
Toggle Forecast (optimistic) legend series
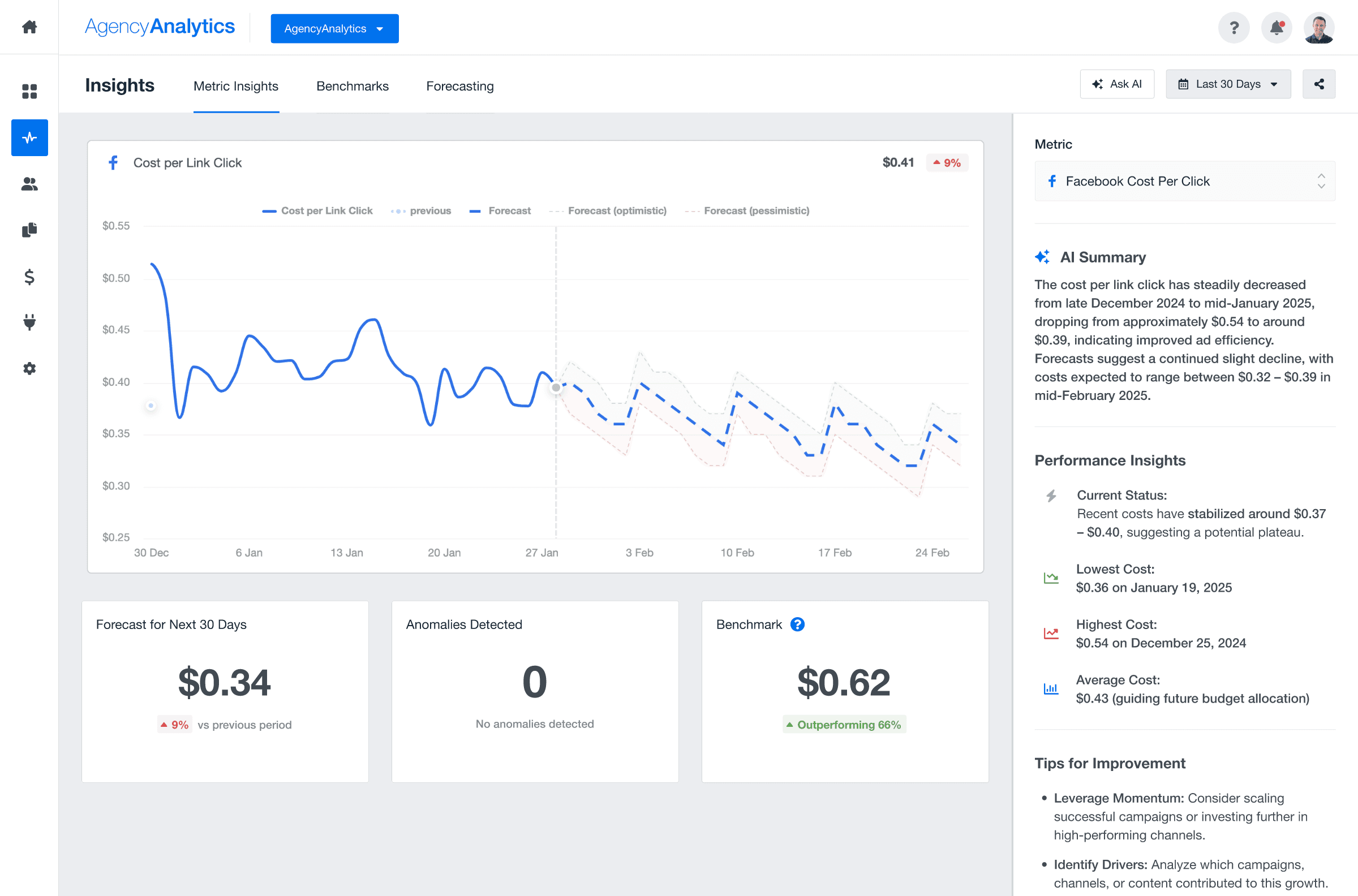pos(608,211)
